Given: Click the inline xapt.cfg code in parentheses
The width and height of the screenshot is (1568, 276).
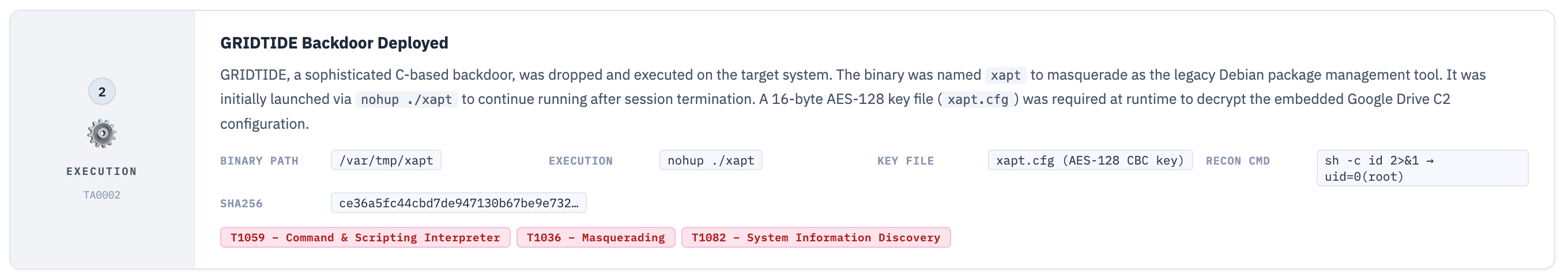Looking at the screenshot, I should 978,100.
